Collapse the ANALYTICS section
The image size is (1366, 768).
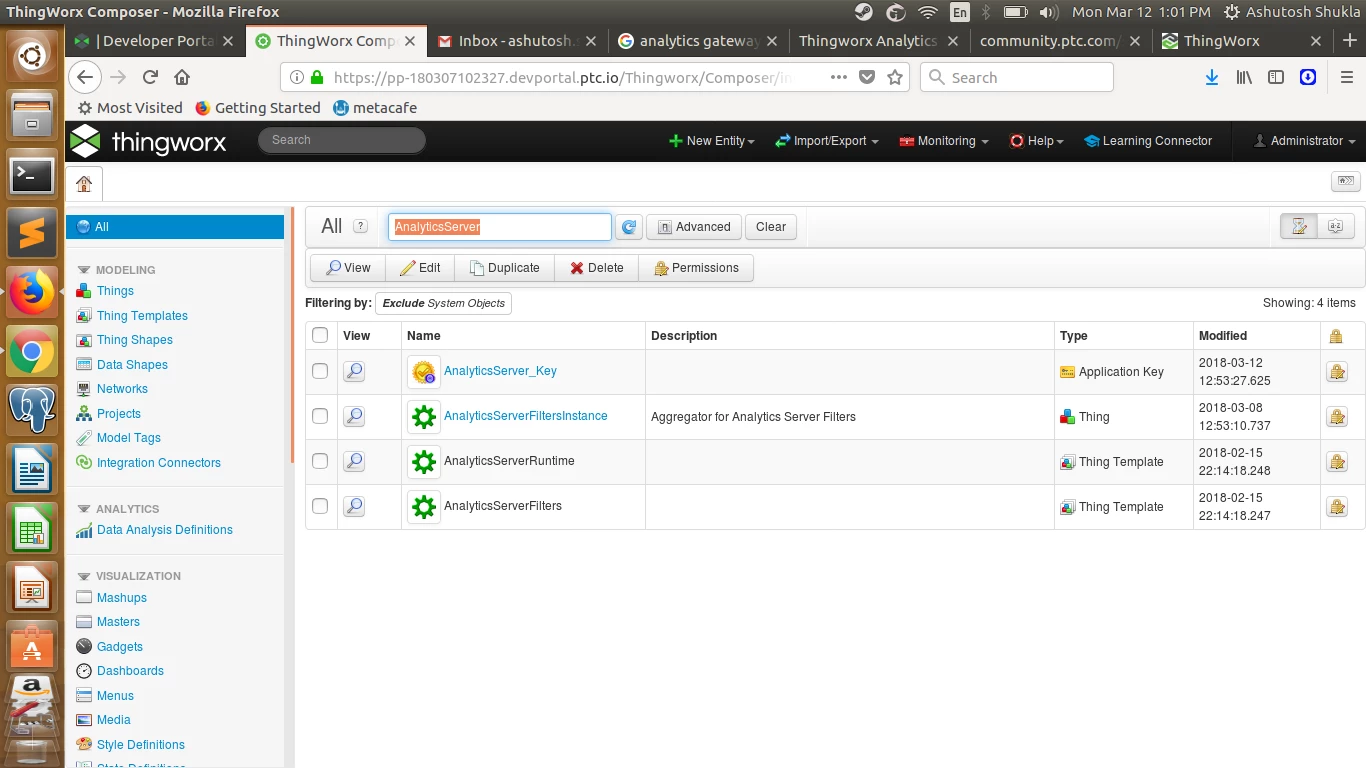(84, 509)
